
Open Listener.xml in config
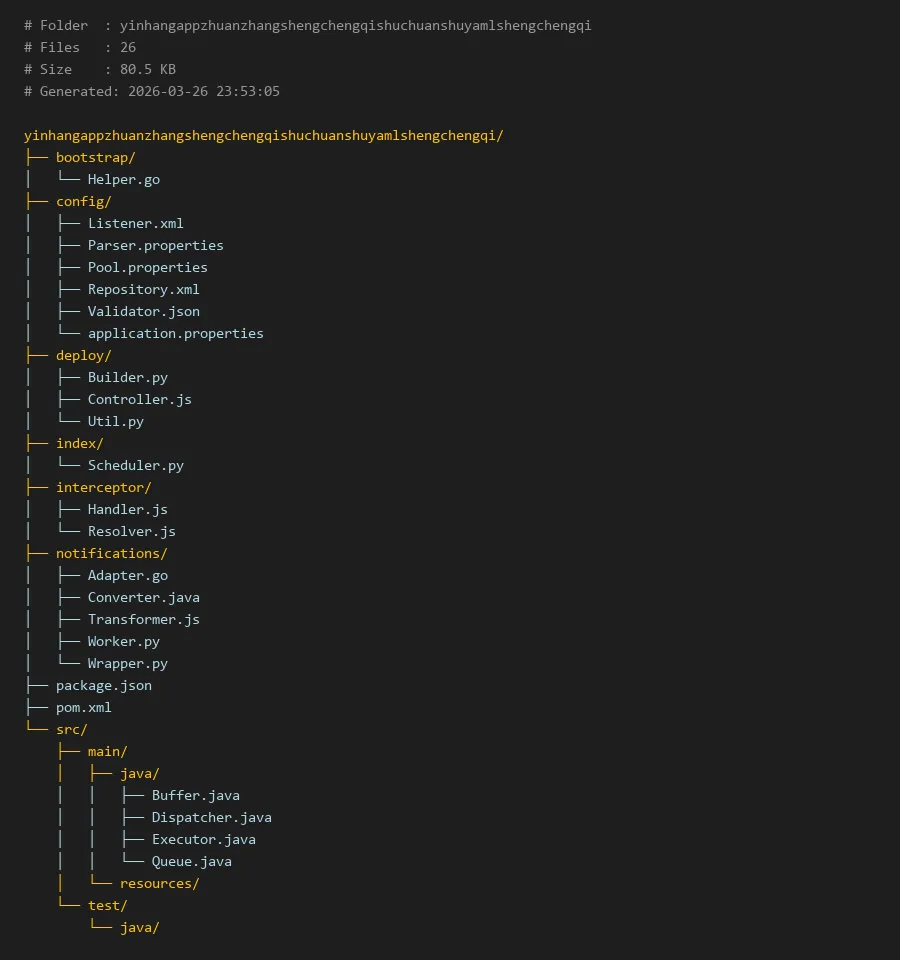click(135, 223)
